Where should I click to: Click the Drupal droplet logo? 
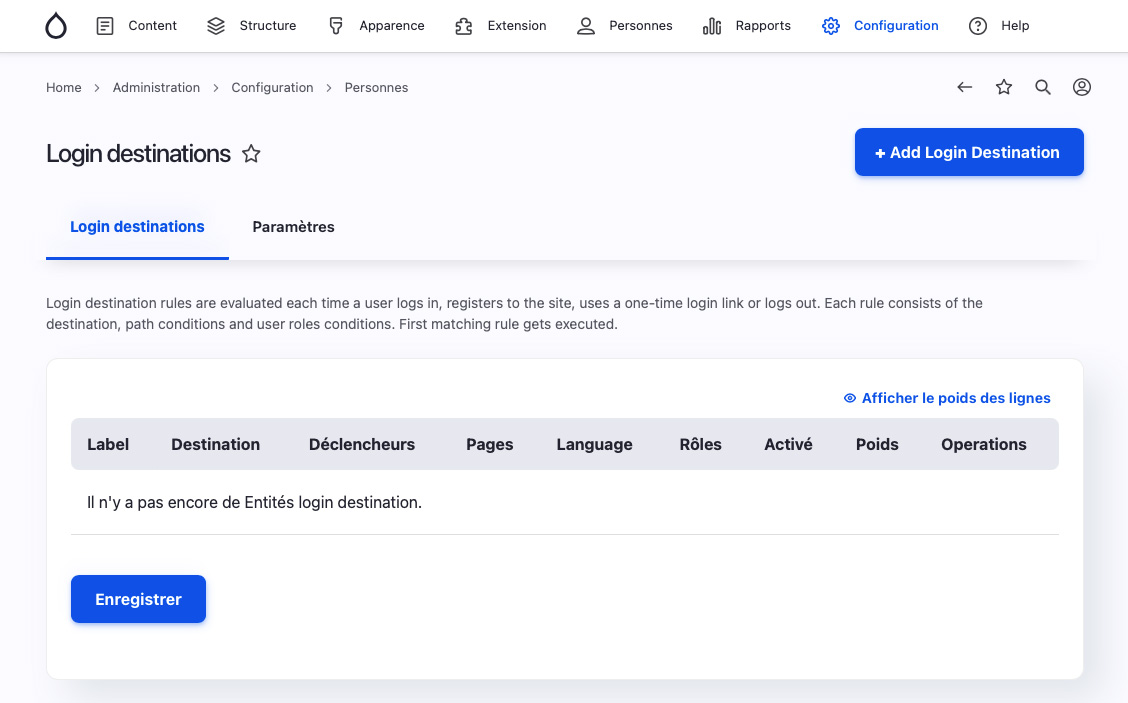coord(55,26)
